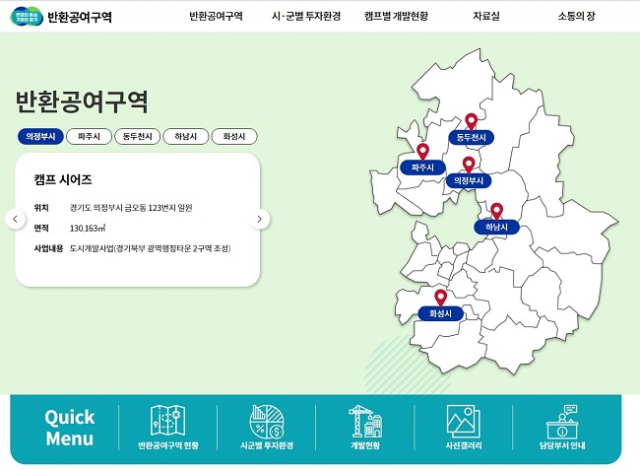Image resolution: width=640 pixels, height=470 pixels.
Task: Open 시군별 투자환경 chart icon
Action: 267,421
